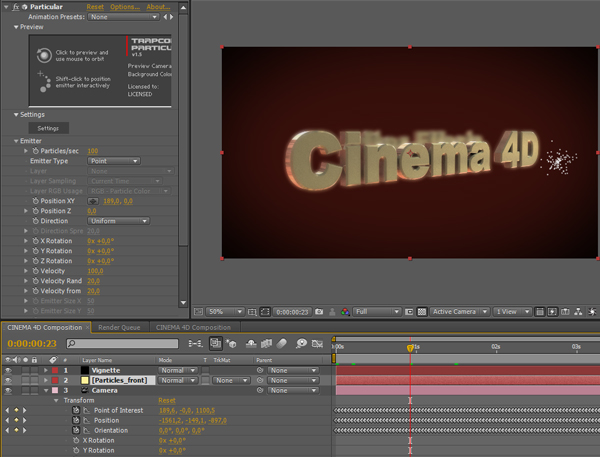Open Emitter Type Point dropdown
The image size is (600, 457).
[x=114, y=161]
